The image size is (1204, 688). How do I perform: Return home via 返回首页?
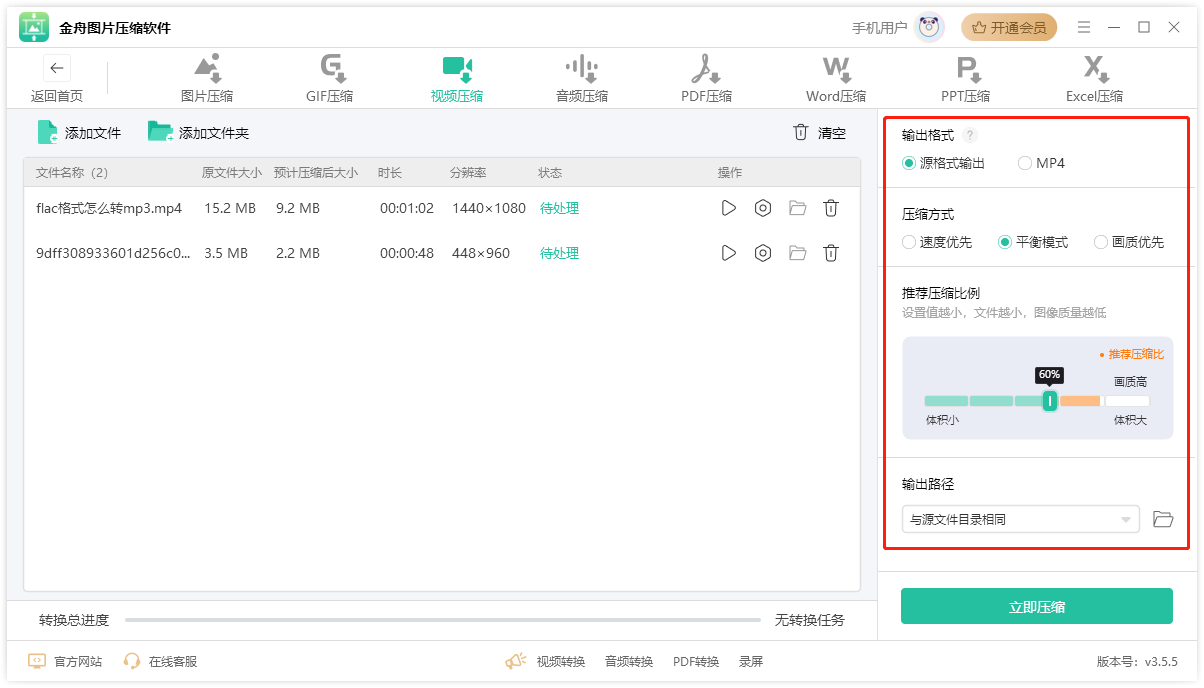(56, 78)
